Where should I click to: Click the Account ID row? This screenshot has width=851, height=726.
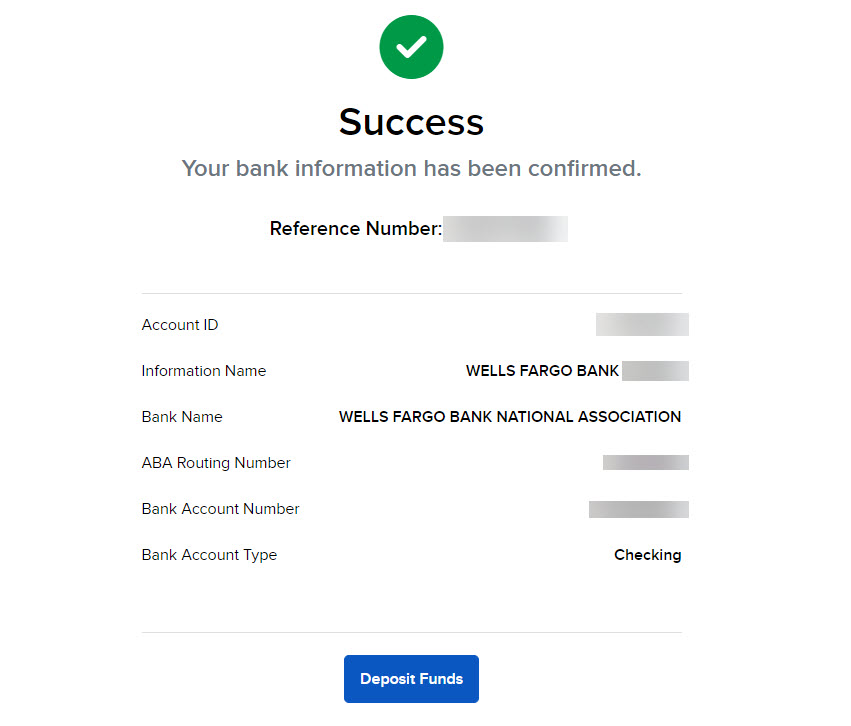(180, 324)
